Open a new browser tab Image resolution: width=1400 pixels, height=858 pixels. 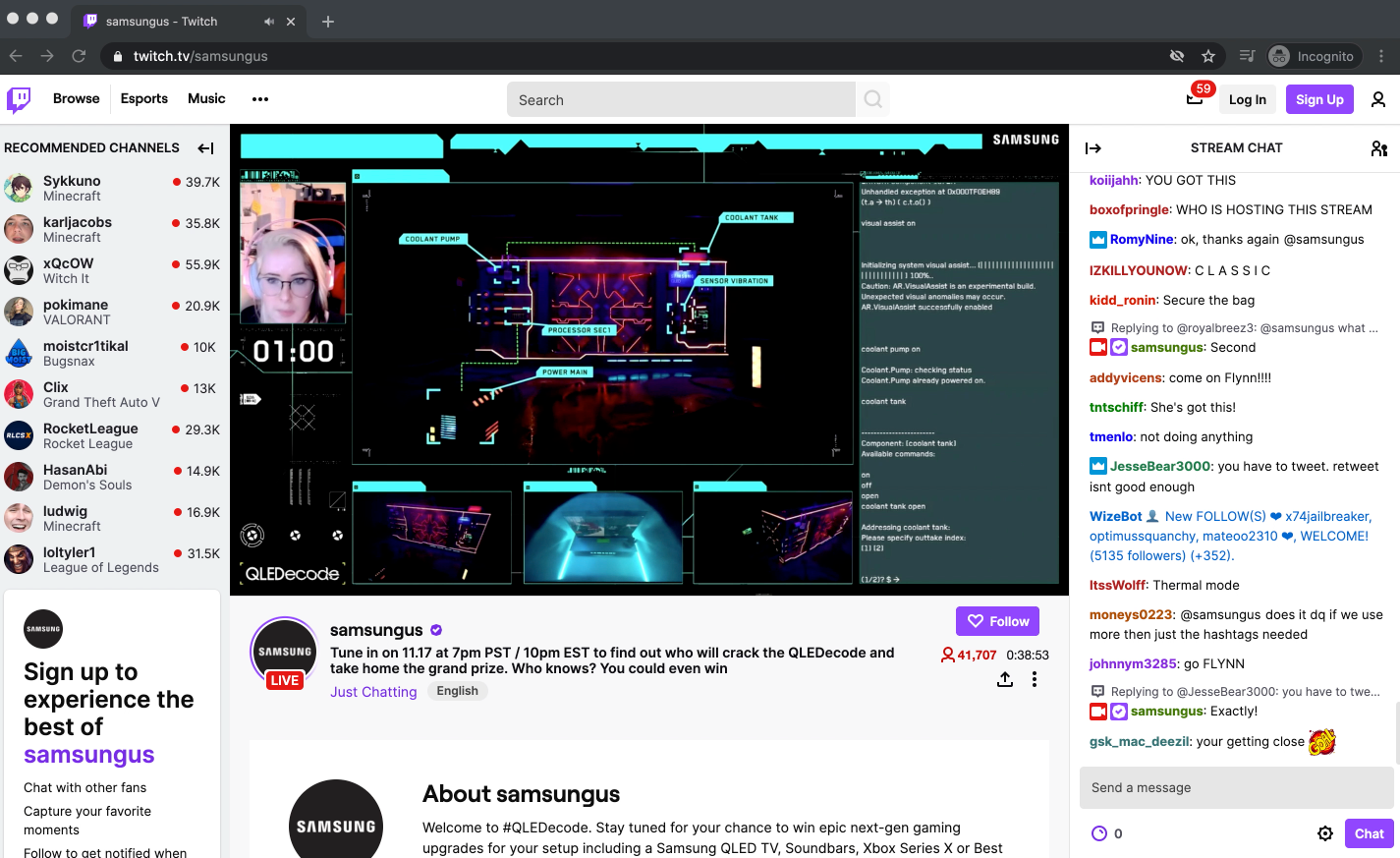pyautogui.click(x=328, y=22)
